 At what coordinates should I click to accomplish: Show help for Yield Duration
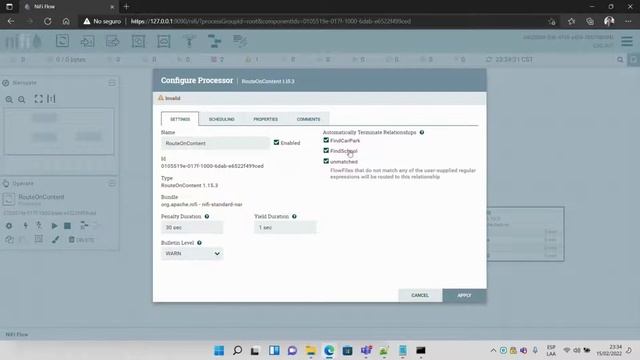click(294, 216)
